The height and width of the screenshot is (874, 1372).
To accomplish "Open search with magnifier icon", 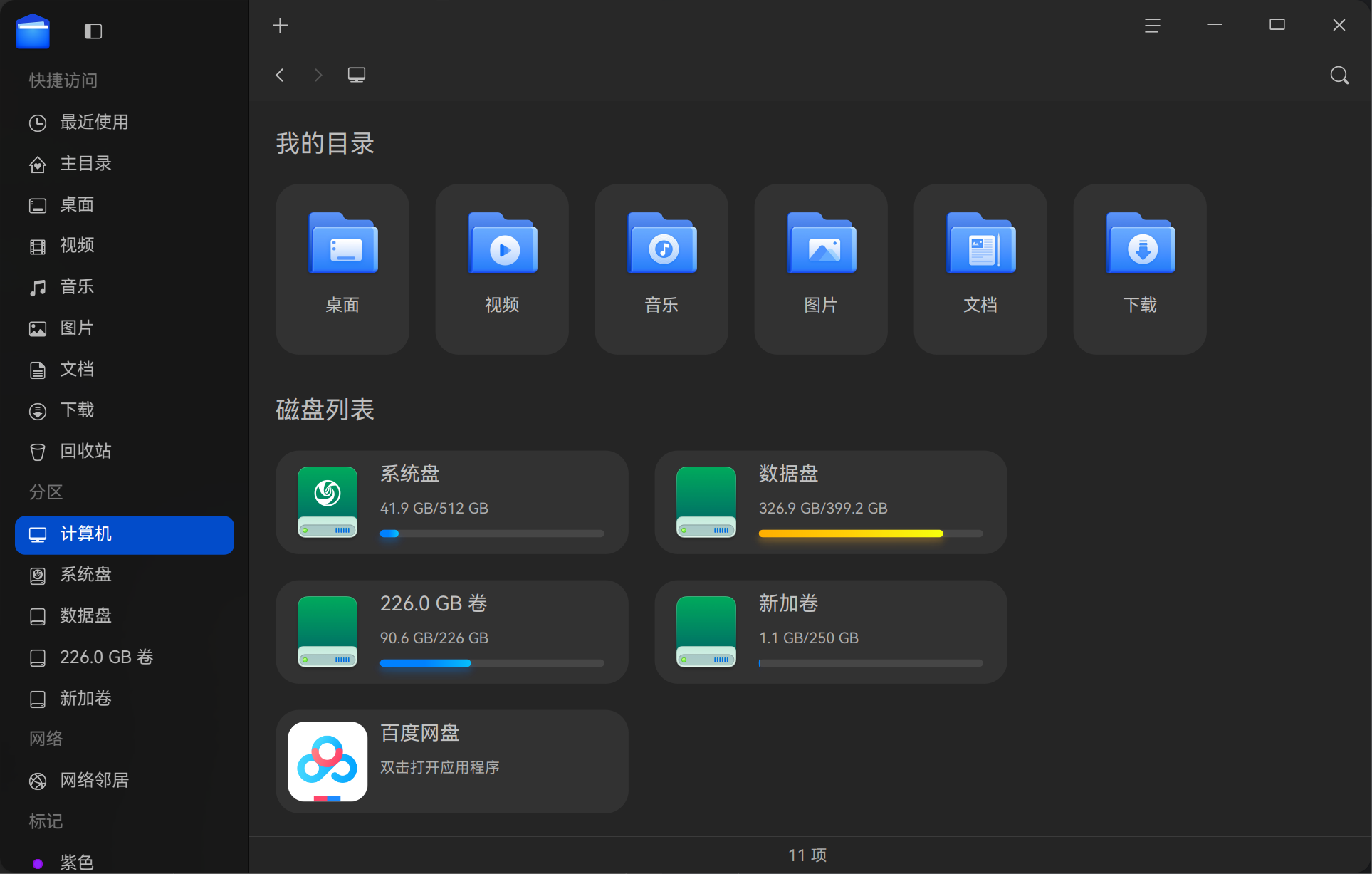I will tap(1339, 76).
